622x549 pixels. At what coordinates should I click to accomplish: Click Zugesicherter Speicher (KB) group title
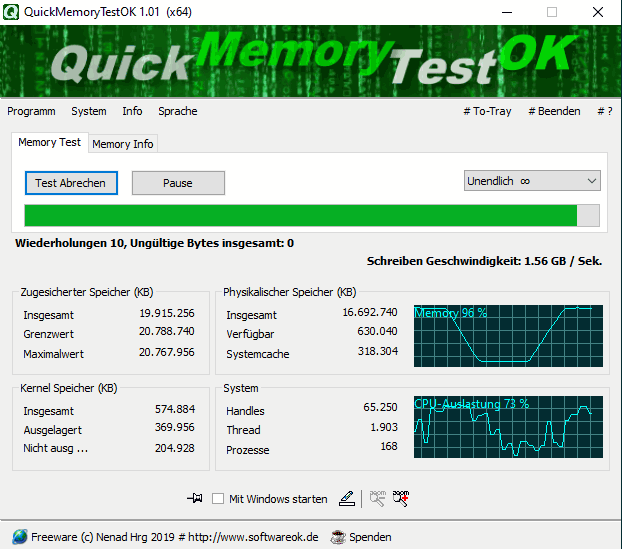coord(87,292)
